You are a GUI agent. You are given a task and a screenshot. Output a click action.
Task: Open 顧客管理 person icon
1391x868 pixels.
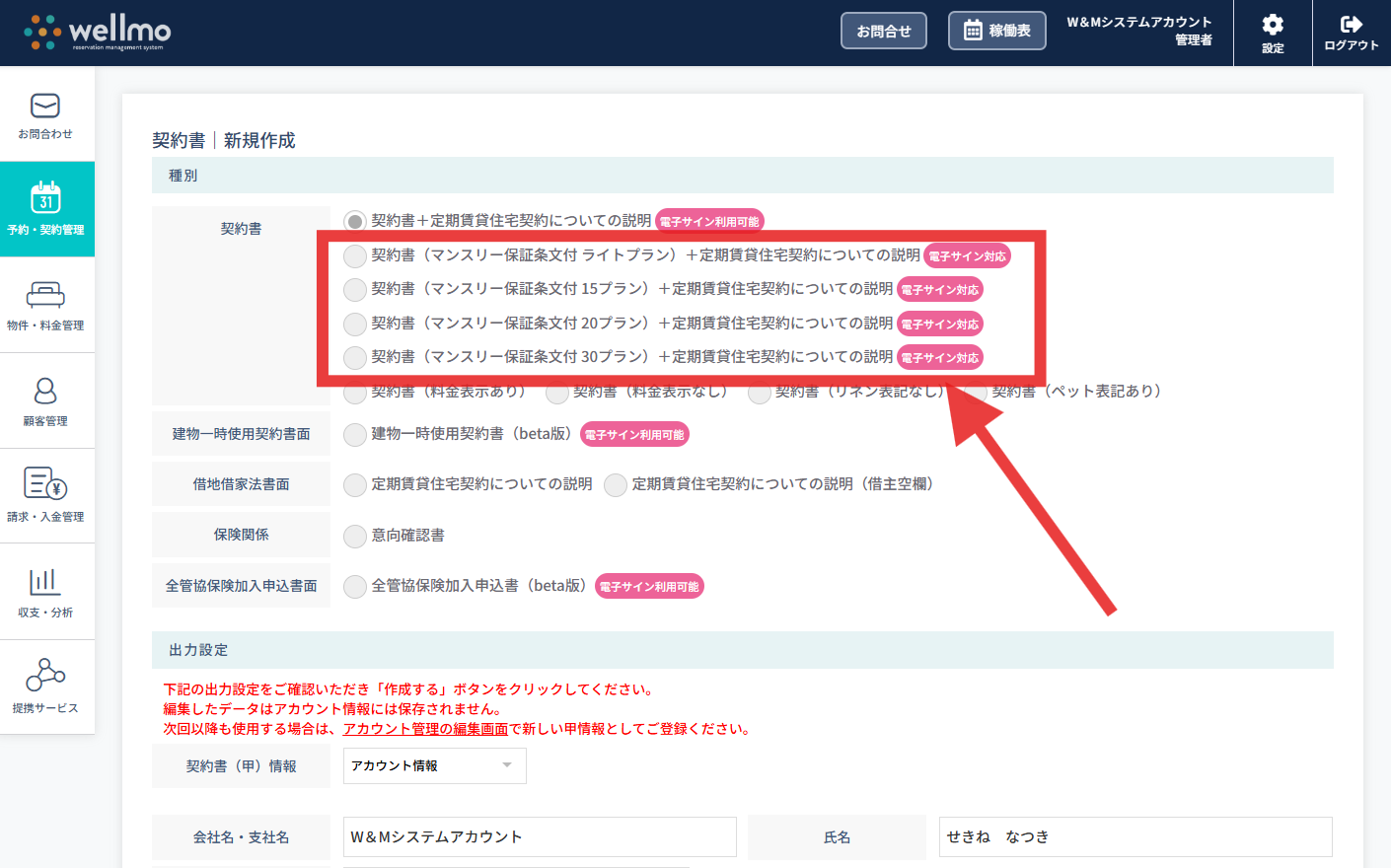click(45, 391)
